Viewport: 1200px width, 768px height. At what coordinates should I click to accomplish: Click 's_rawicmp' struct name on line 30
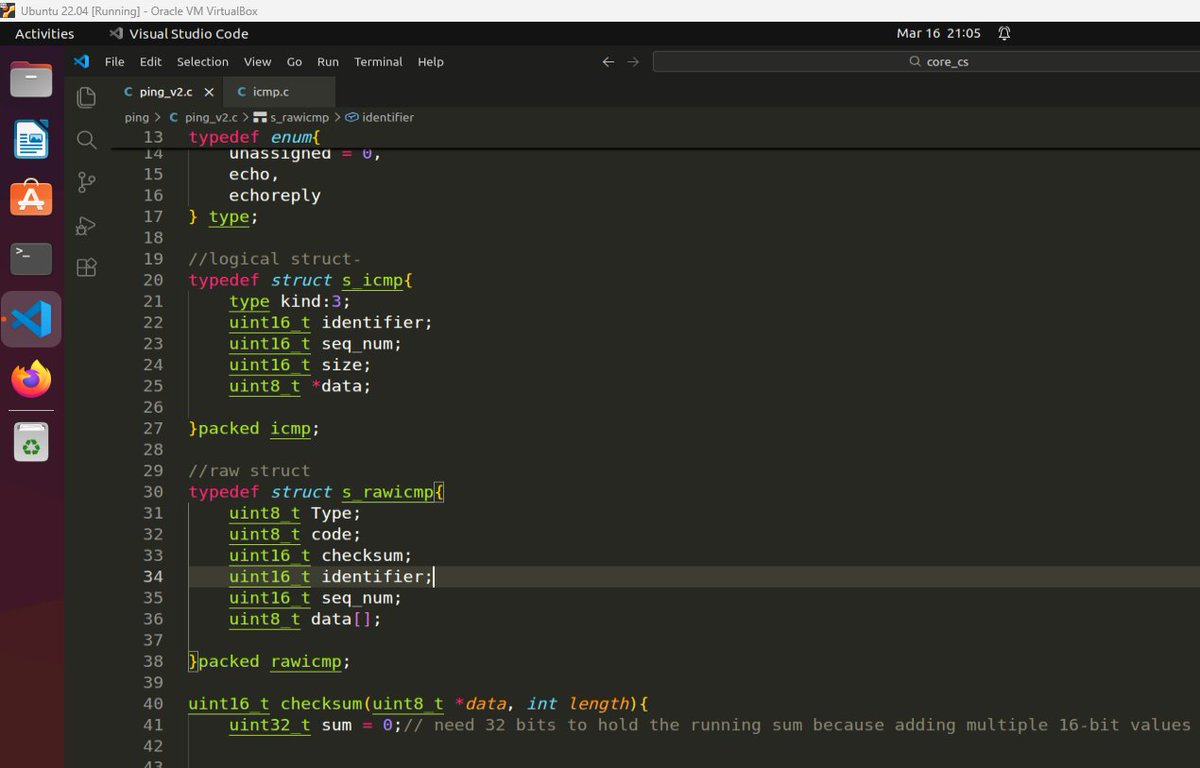pos(389,492)
